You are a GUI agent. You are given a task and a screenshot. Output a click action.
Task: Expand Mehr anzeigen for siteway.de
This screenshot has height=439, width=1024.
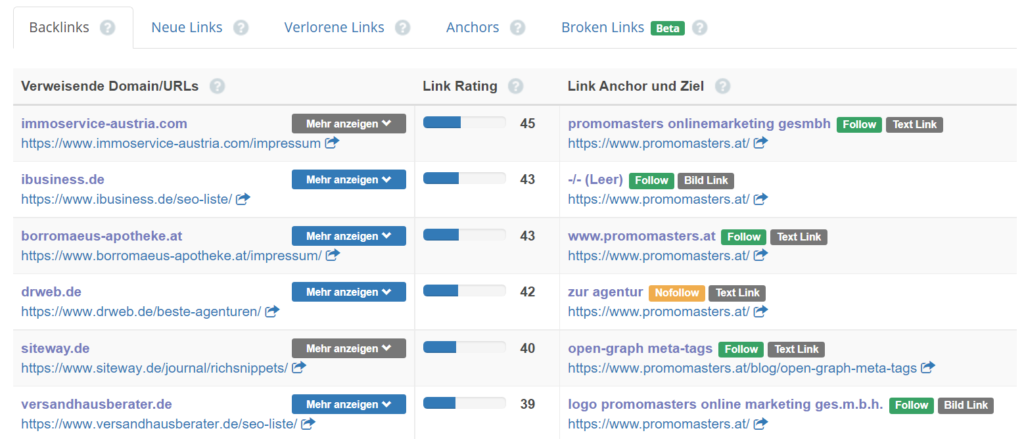(348, 348)
